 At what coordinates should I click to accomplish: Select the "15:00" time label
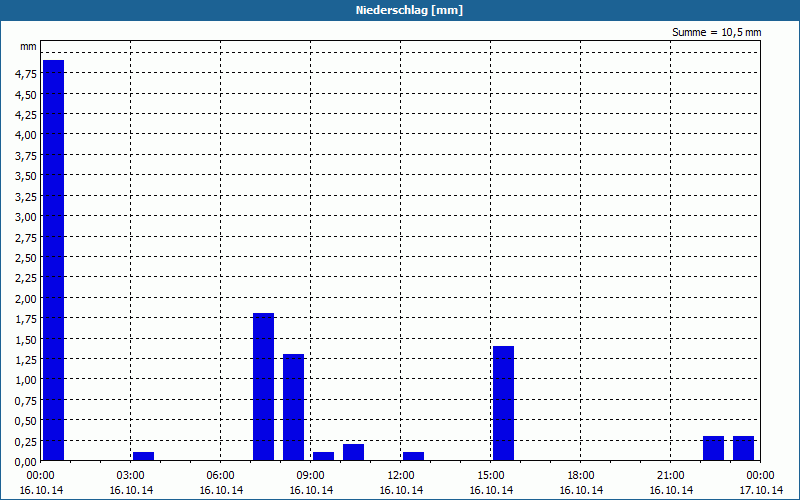(490, 476)
